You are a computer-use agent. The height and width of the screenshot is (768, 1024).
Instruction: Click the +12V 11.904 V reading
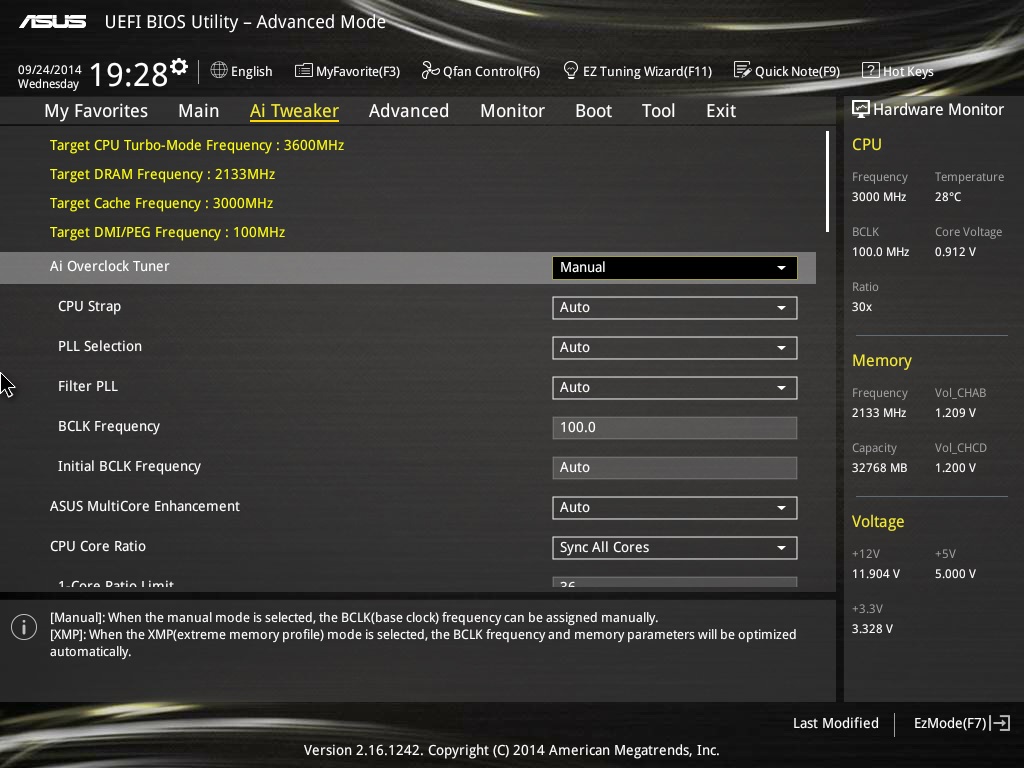[x=876, y=573]
